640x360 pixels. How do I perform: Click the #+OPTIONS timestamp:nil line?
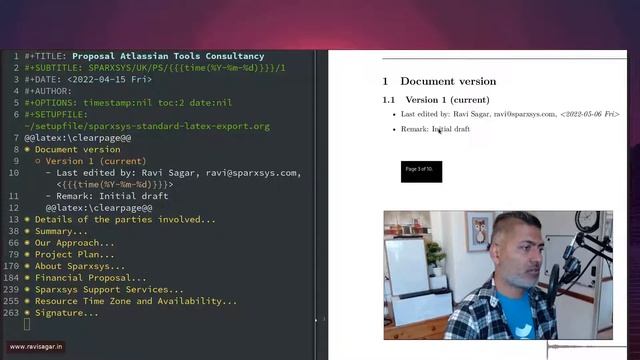click(128, 103)
